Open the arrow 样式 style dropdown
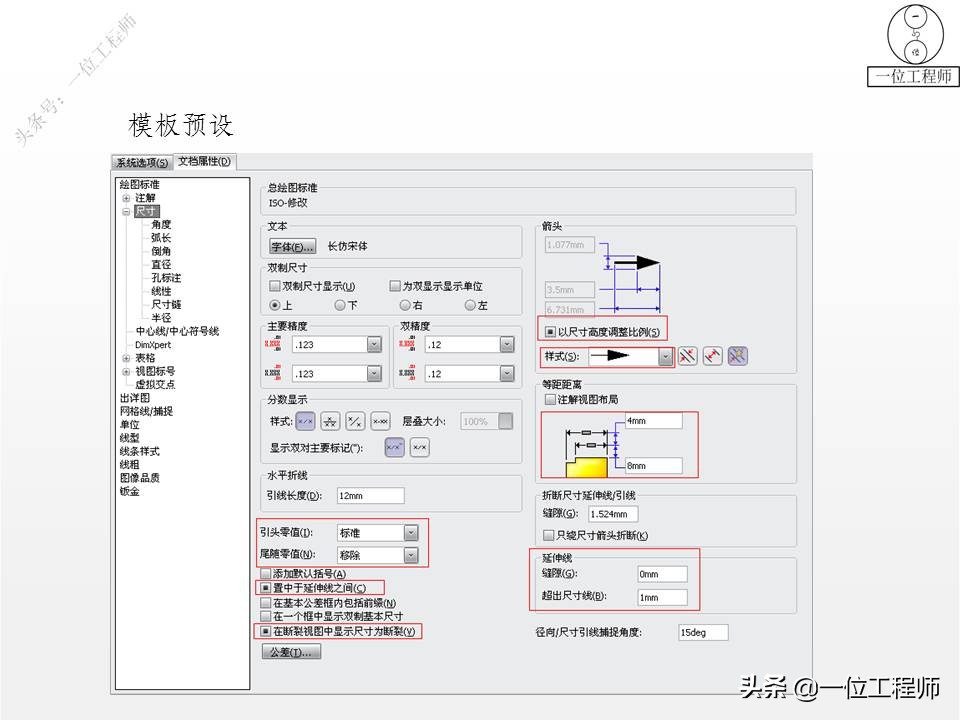This screenshot has width=960, height=720. (666, 356)
